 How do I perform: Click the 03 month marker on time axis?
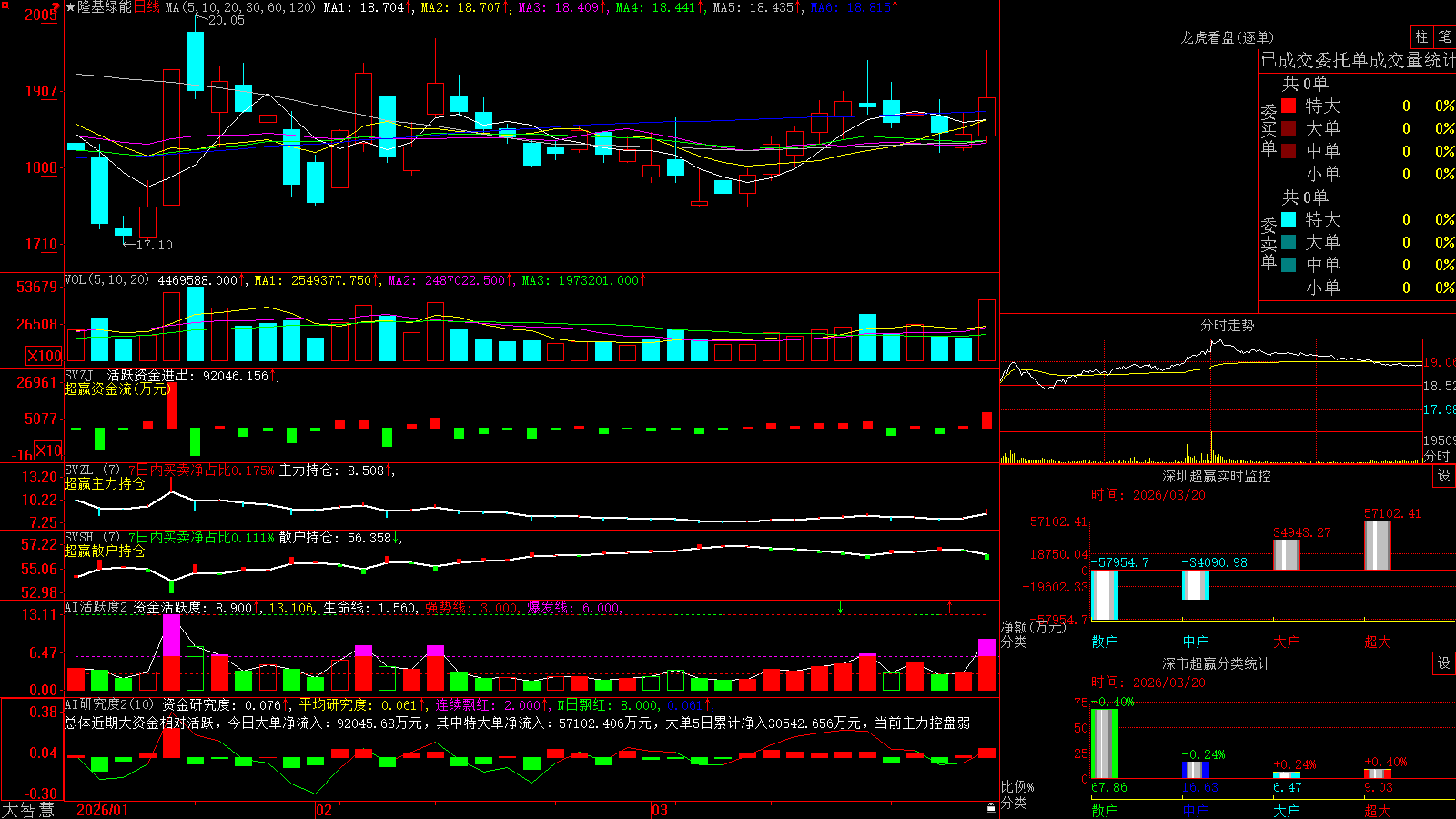point(660,810)
